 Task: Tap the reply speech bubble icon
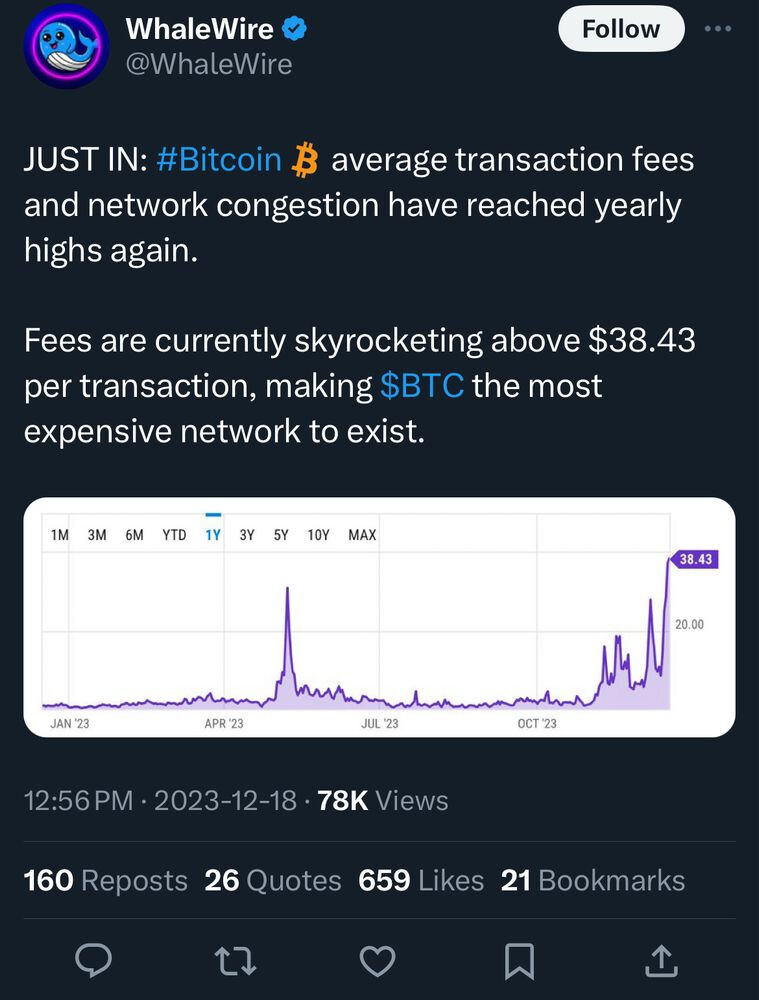pos(93,962)
